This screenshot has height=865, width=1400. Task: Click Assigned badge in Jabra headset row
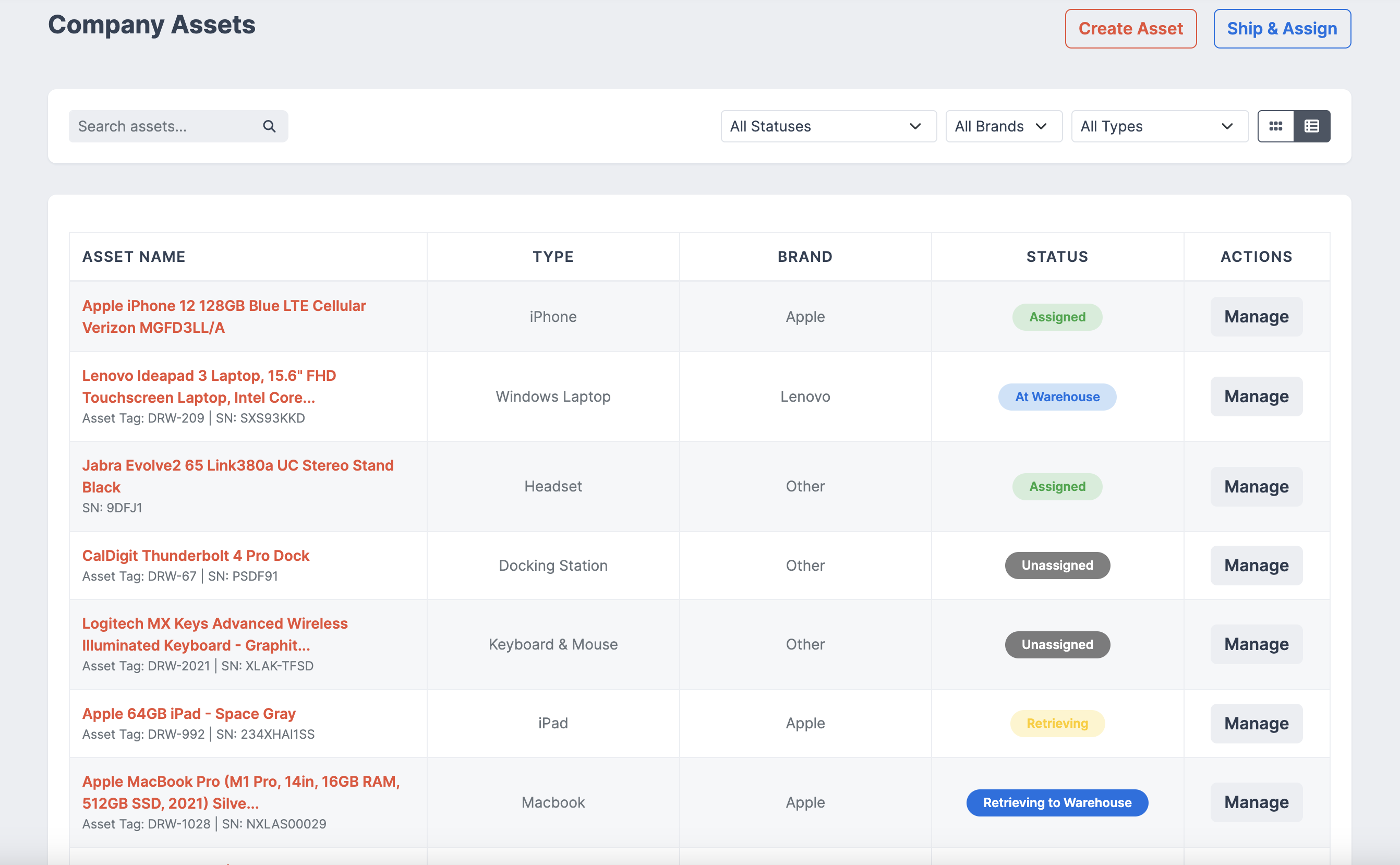pyautogui.click(x=1057, y=486)
